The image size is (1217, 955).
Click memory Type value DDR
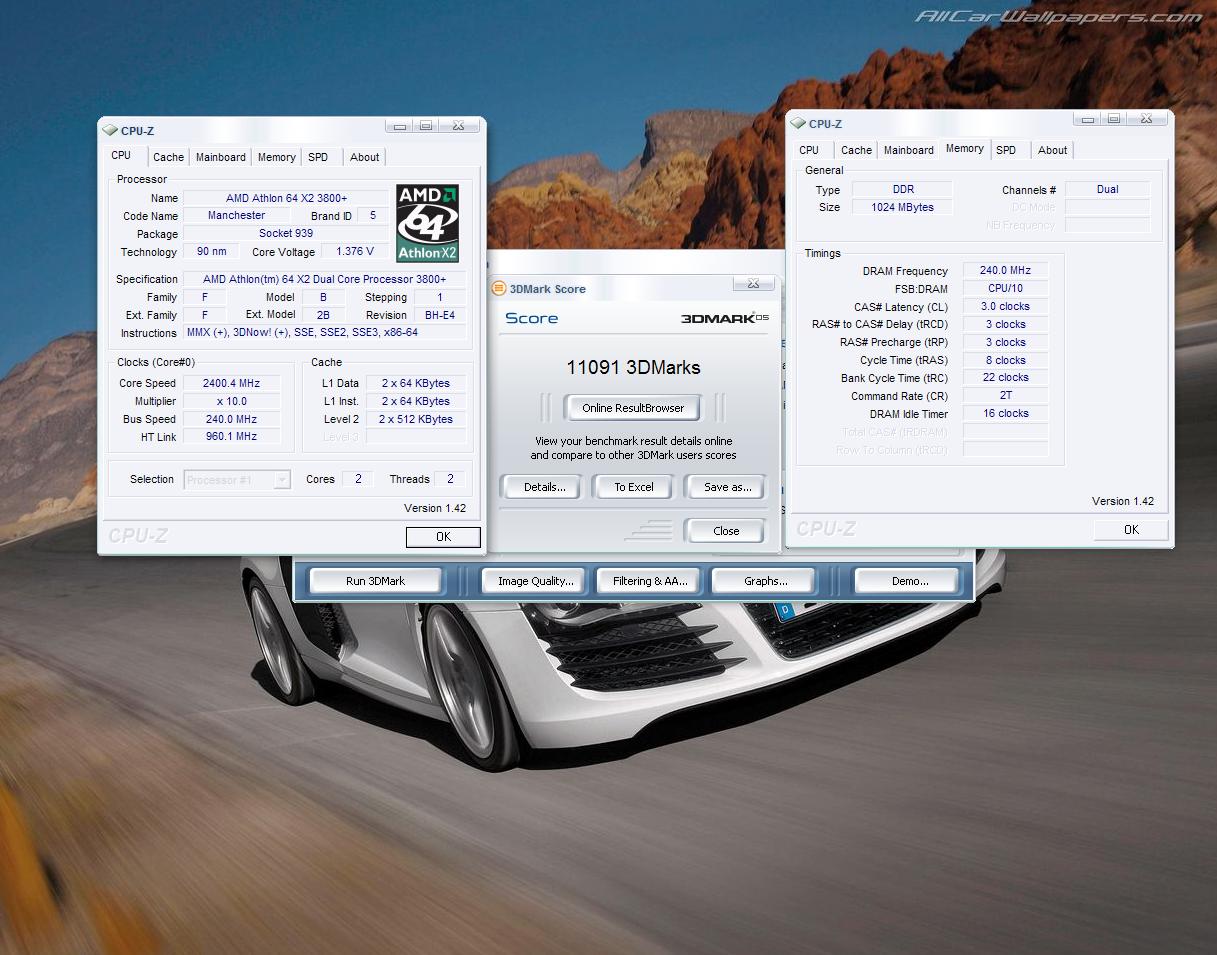point(903,189)
